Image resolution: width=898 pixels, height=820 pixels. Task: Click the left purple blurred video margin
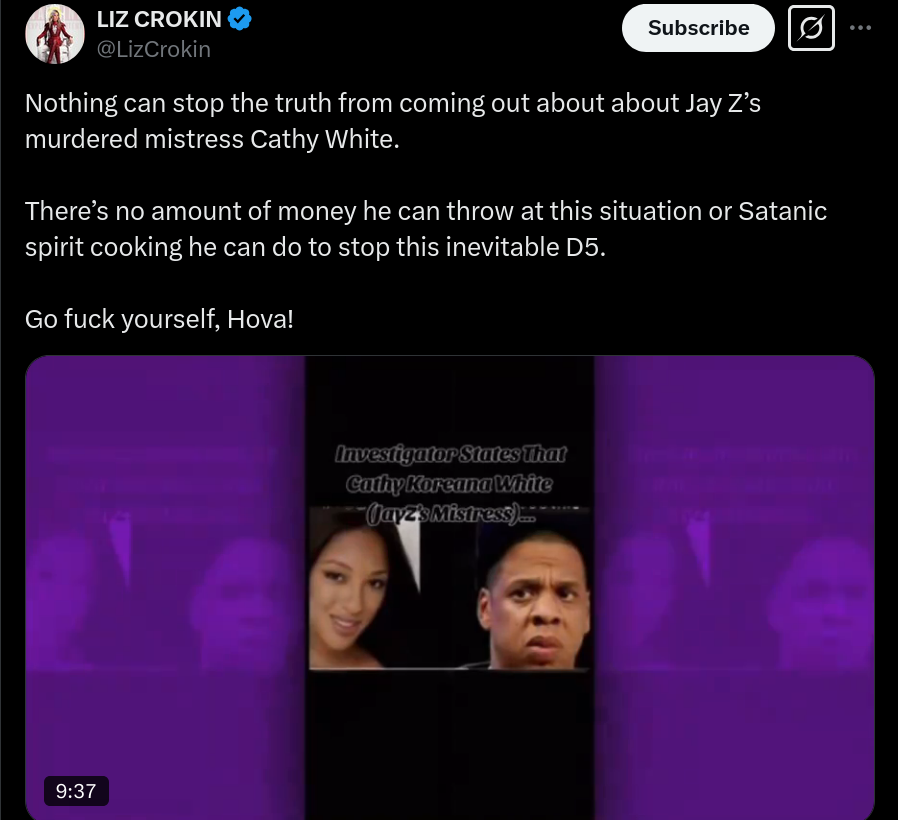coord(165,588)
